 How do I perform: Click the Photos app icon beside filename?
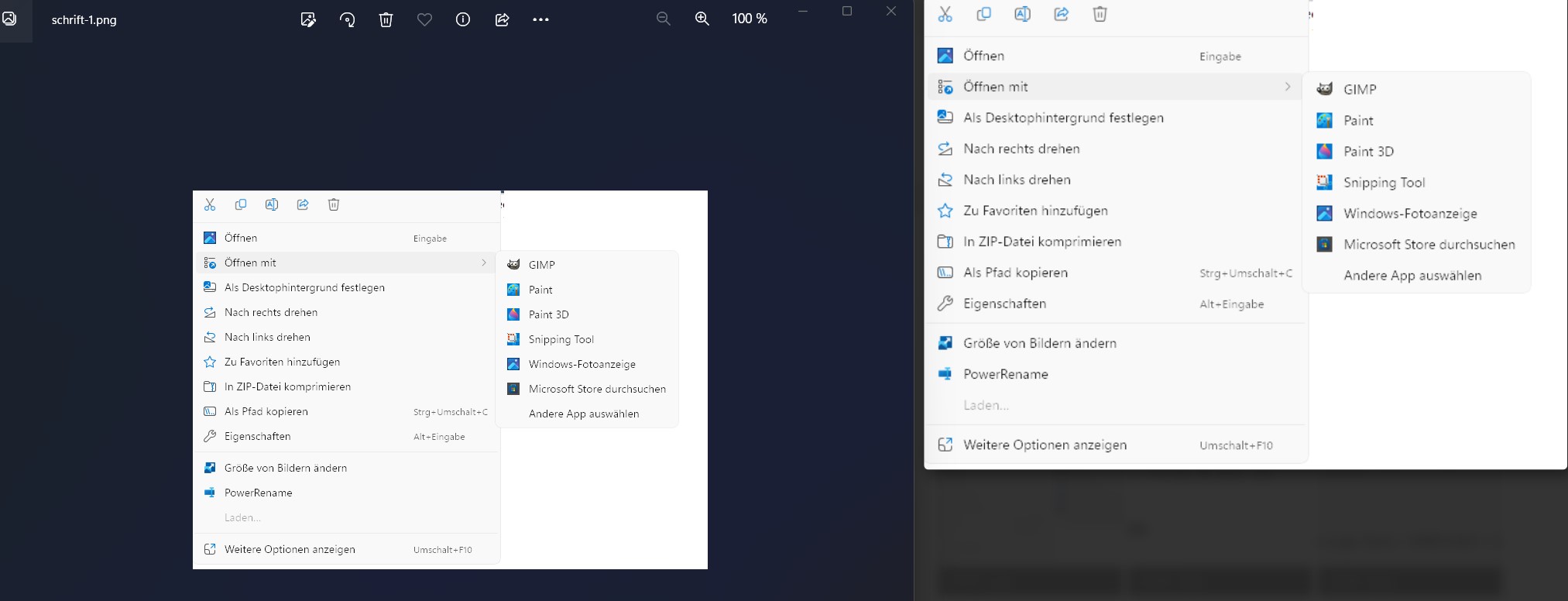click(9, 18)
